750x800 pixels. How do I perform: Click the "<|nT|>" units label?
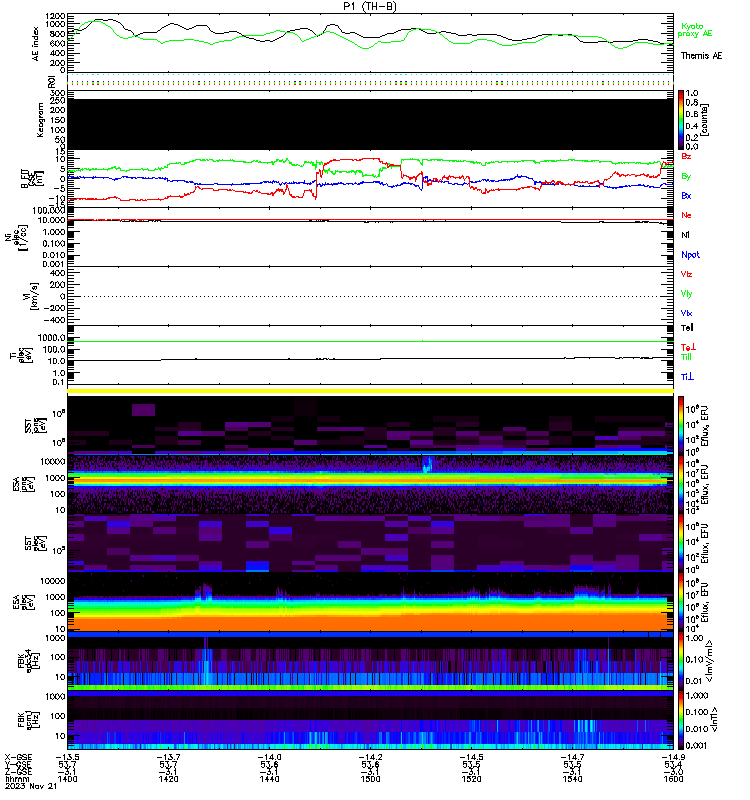[x=714, y=719]
